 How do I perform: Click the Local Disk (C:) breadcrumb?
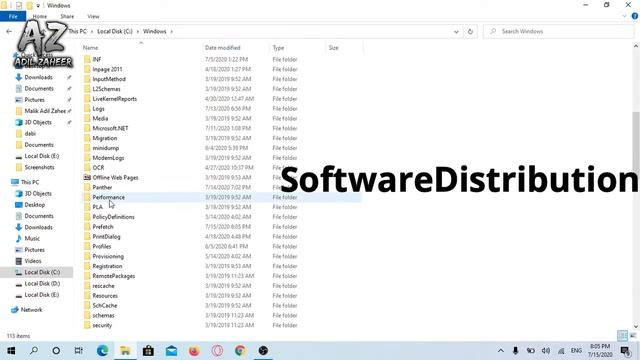115,31
